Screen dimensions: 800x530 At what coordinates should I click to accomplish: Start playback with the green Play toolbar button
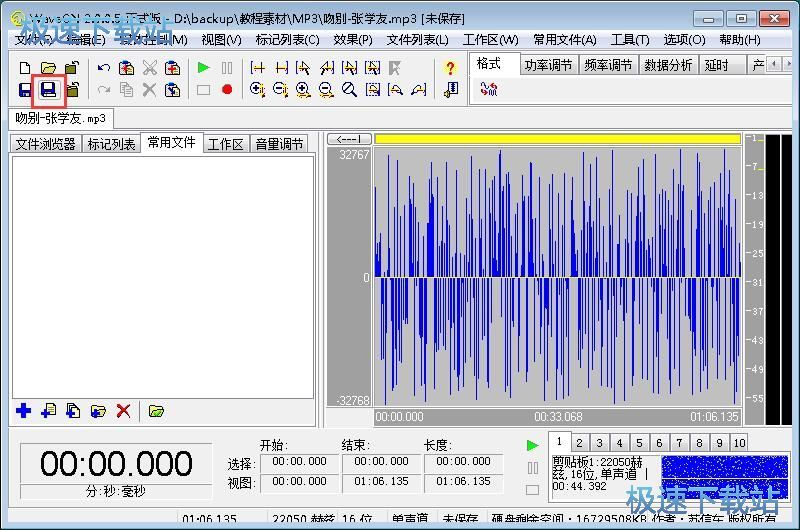(x=204, y=67)
